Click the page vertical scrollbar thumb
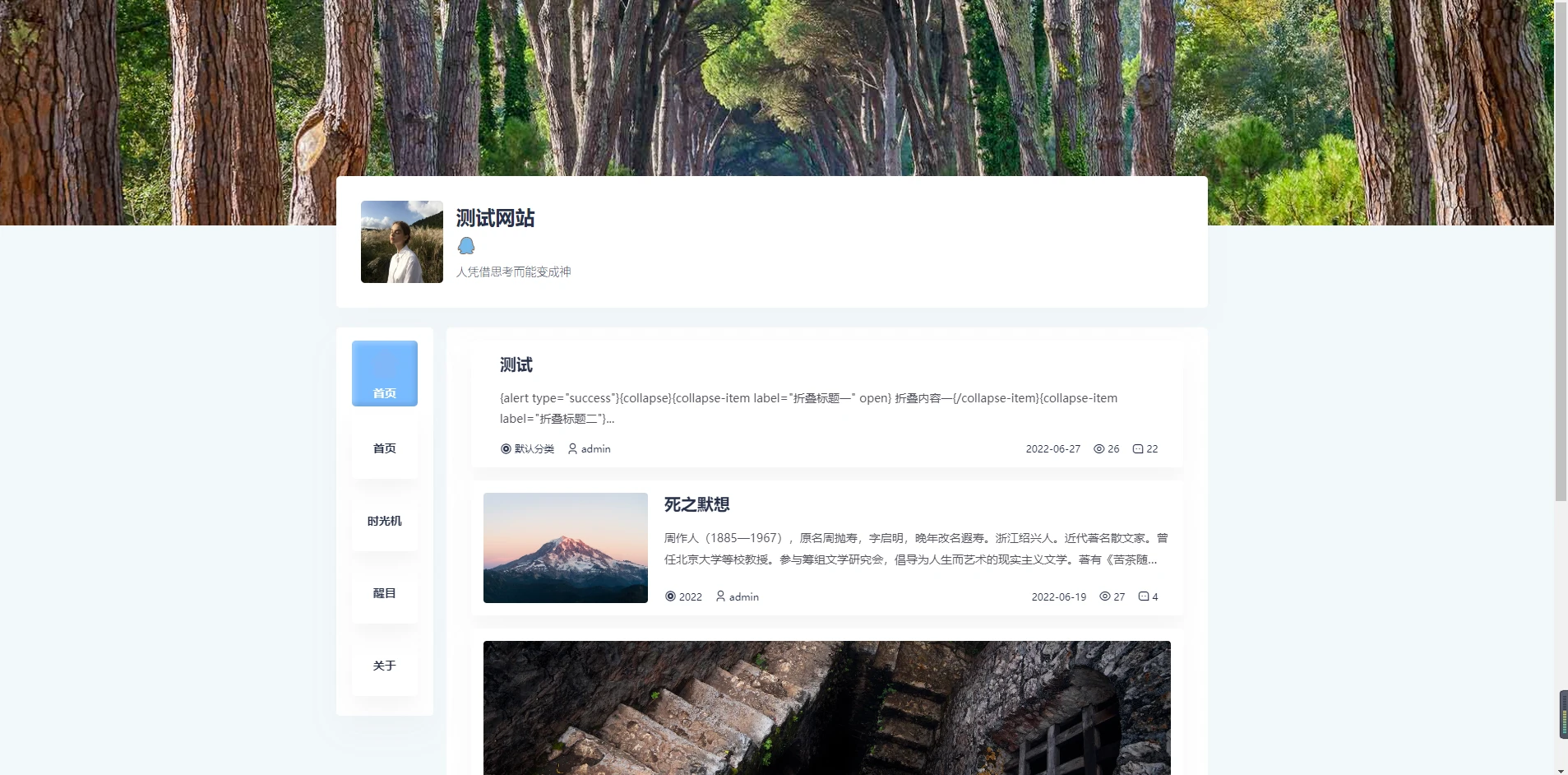Image resolution: width=1568 pixels, height=775 pixels. [x=1561, y=251]
